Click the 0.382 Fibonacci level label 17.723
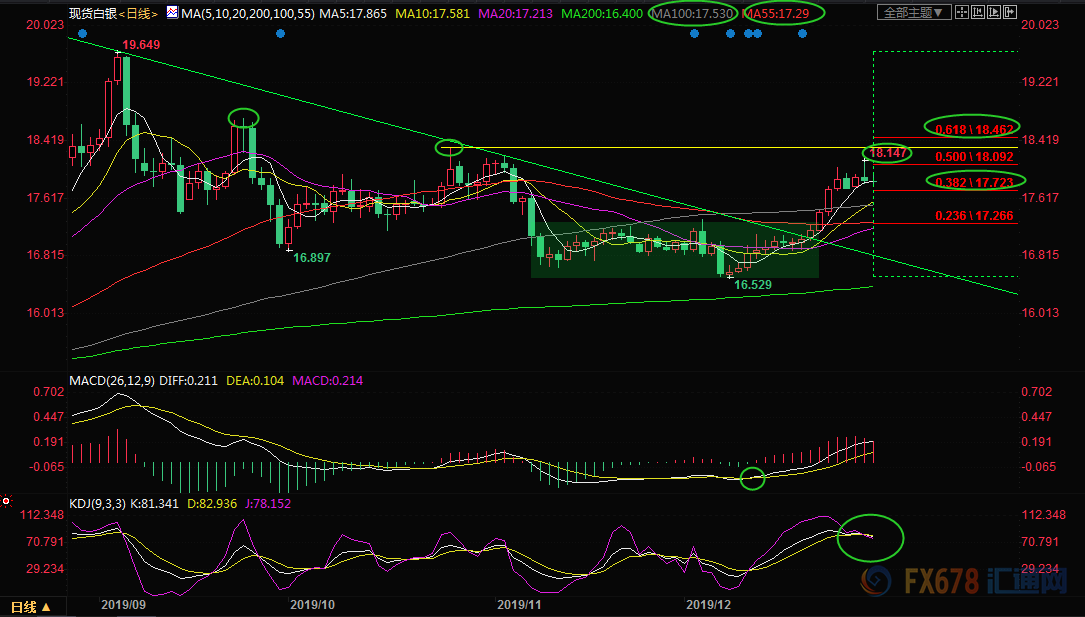The height and width of the screenshot is (617, 1085). pyautogui.click(x=973, y=180)
